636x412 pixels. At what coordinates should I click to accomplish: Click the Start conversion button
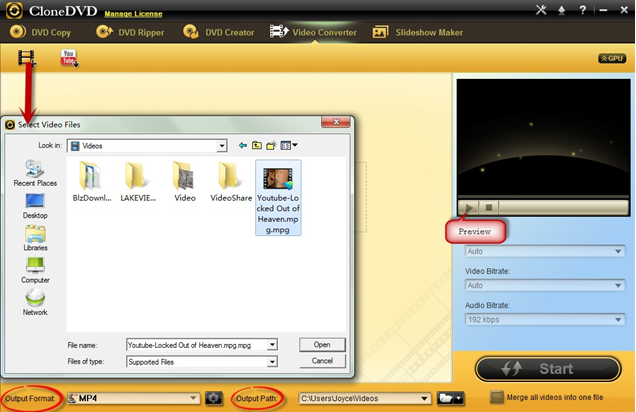tap(548, 369)
